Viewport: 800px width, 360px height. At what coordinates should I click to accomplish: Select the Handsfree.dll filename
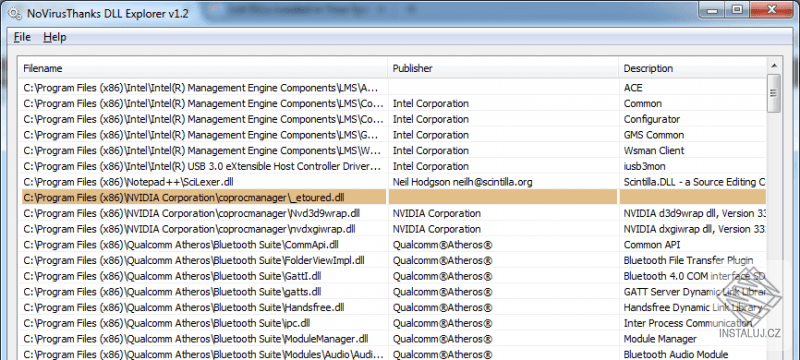tap(184, 307)
